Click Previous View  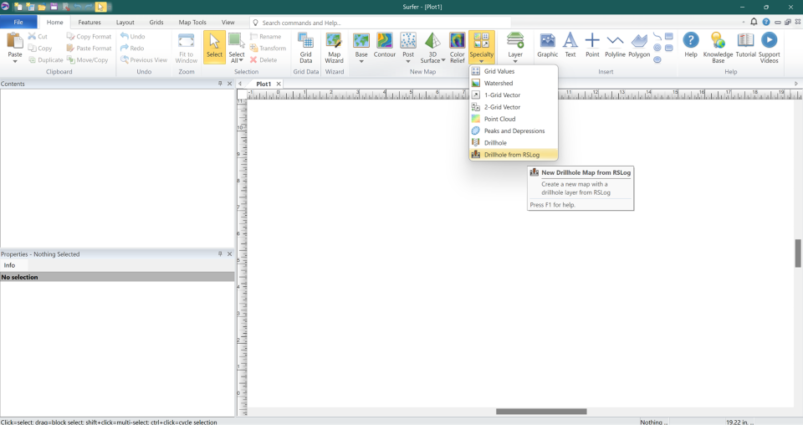(x=144, y=60)
